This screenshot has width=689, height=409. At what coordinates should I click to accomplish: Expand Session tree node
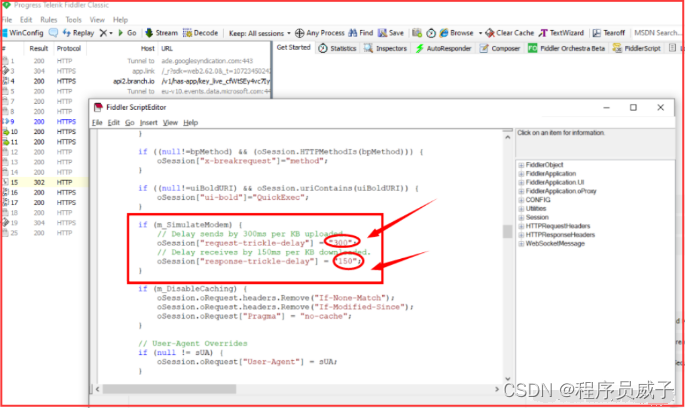click(521, 218)
